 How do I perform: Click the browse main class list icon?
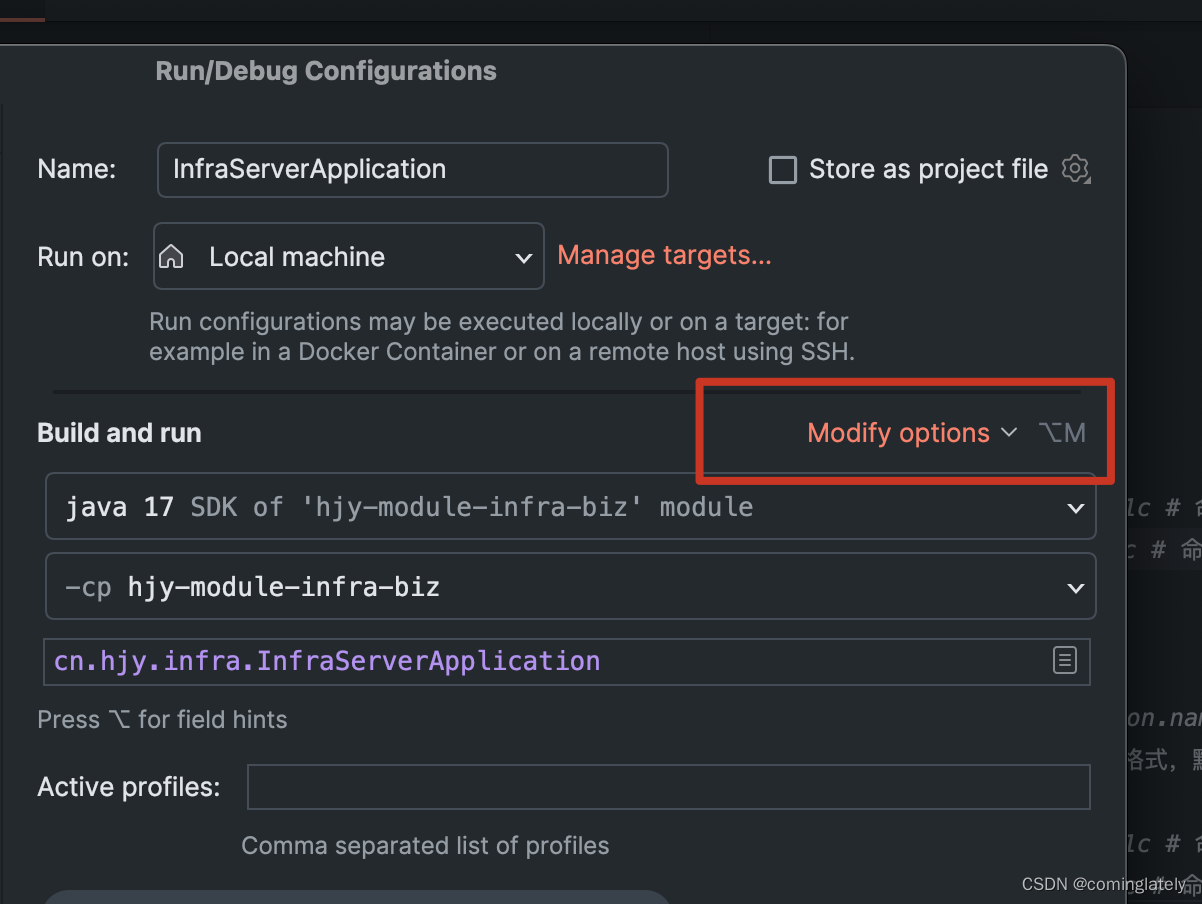pos(1065,661)
